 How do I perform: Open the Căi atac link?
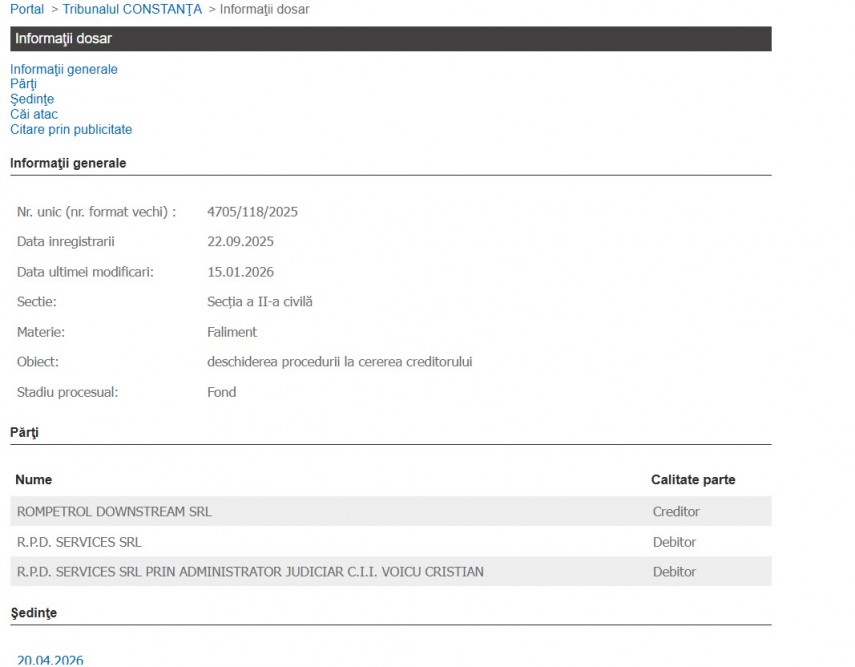point(34,114)
